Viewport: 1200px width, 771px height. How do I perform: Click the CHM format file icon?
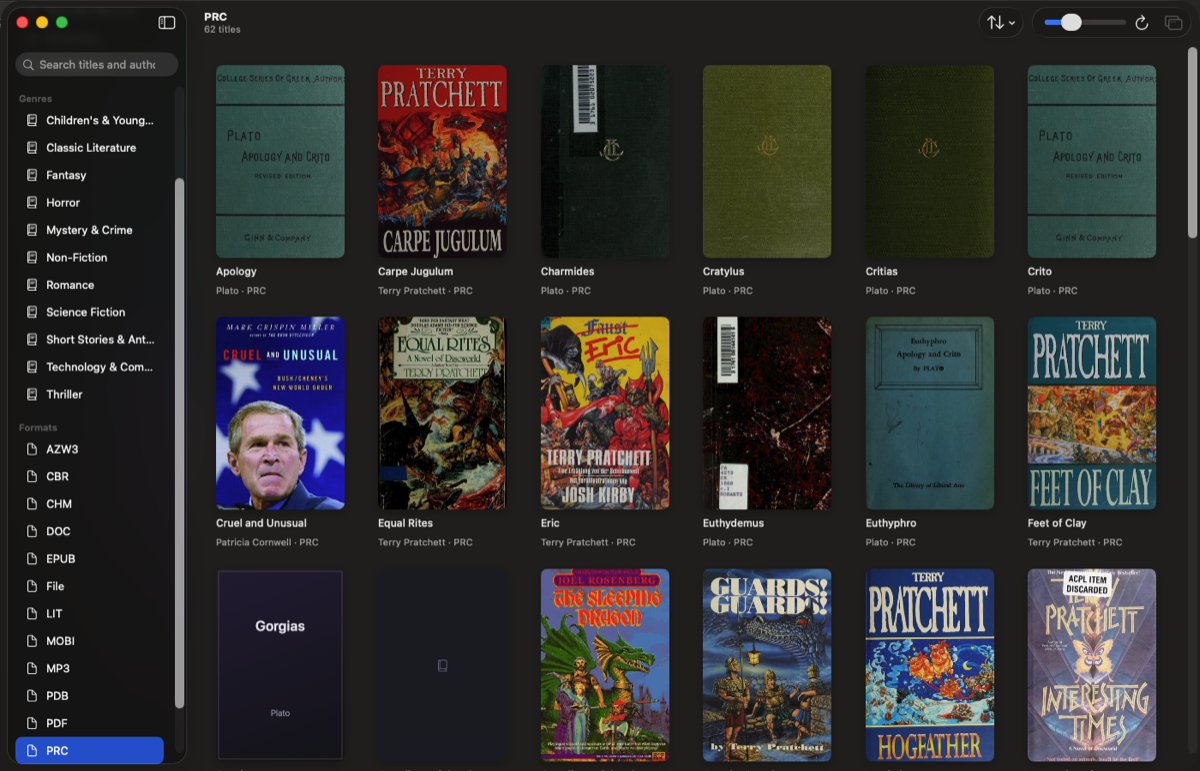click(31, 504)
